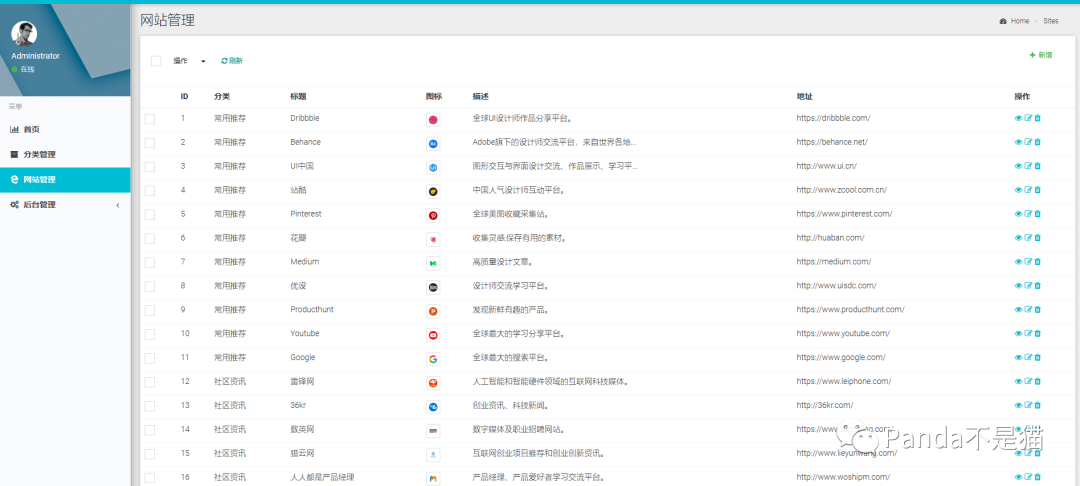Click the 描述 column header
Viewport: 1080px width, 486px height.
click(480, 96)
